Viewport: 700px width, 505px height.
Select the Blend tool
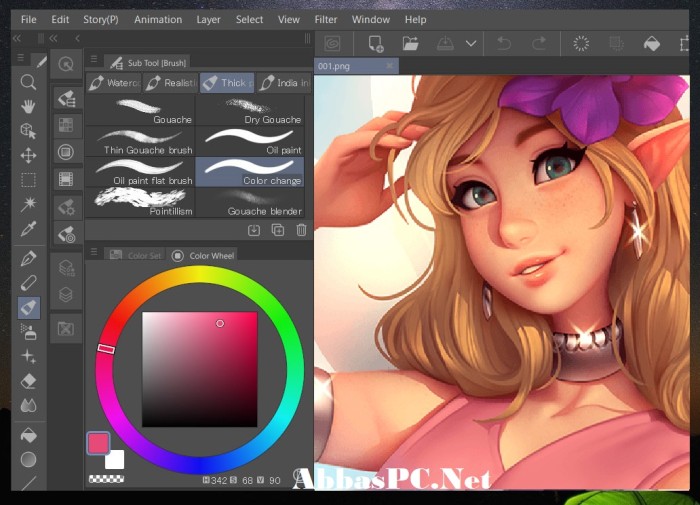point(28,406)
